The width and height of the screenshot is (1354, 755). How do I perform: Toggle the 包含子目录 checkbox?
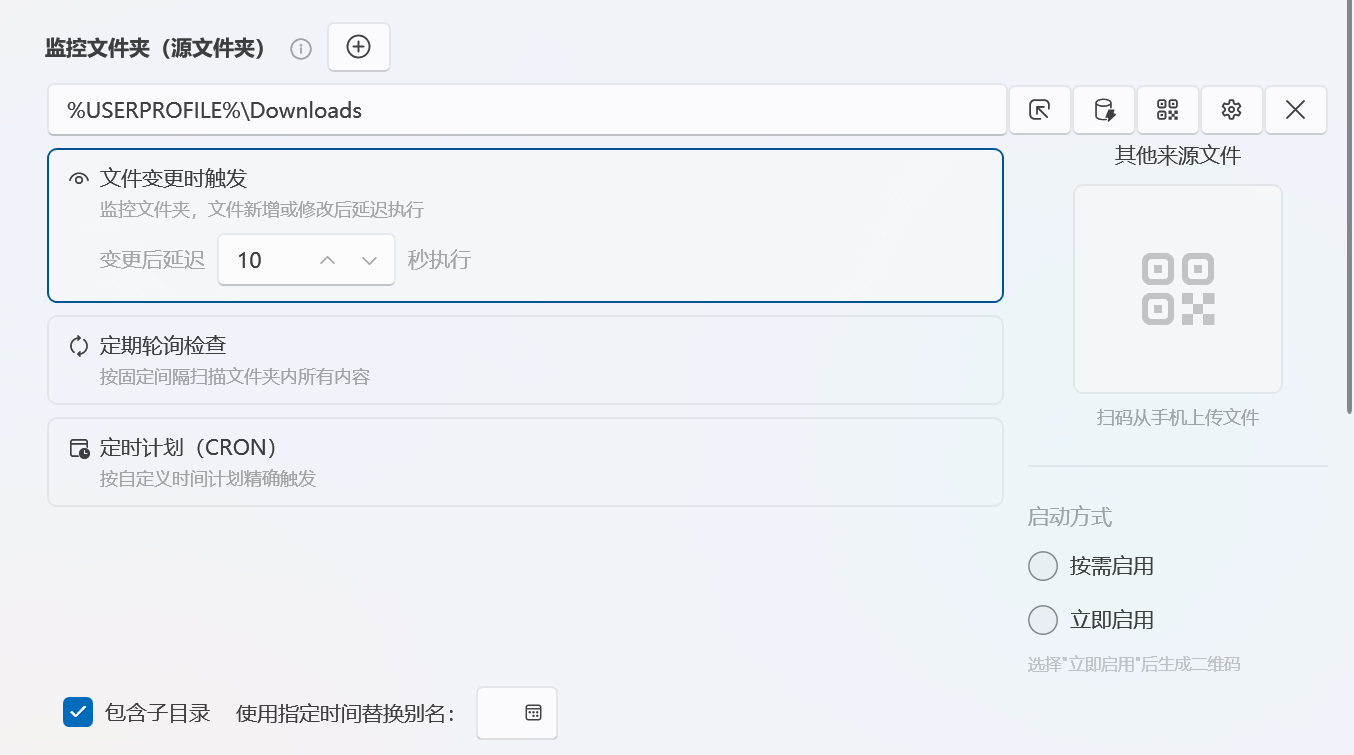78,712
